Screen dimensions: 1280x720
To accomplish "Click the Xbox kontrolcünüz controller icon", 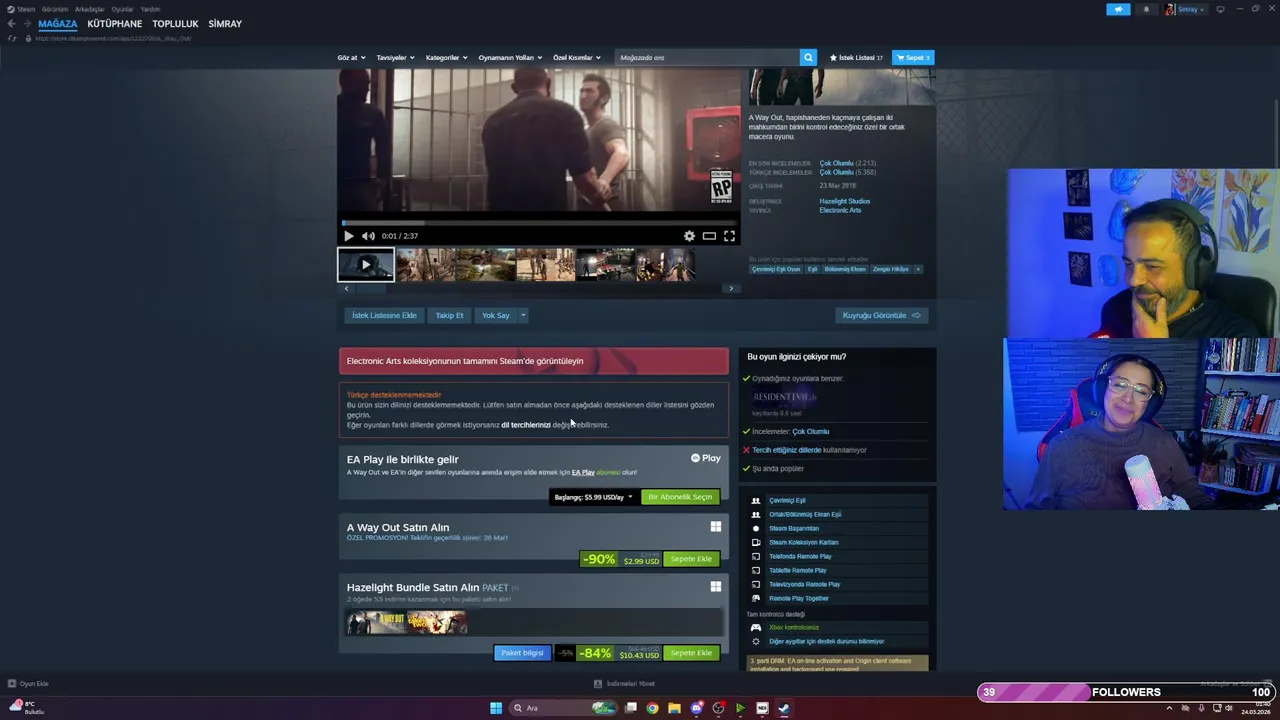I will [x=756, y=628].
